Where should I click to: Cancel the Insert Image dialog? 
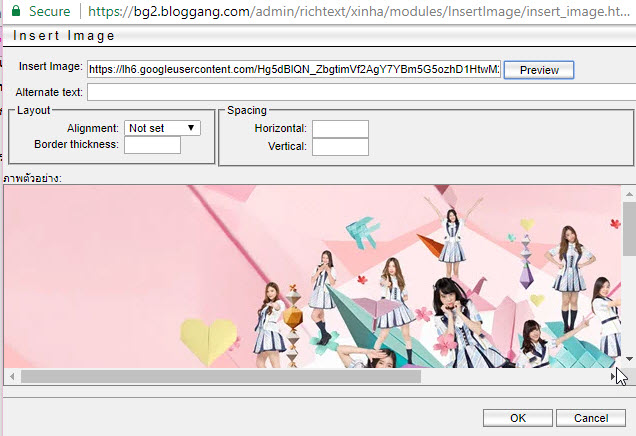[x=591, y=418]
